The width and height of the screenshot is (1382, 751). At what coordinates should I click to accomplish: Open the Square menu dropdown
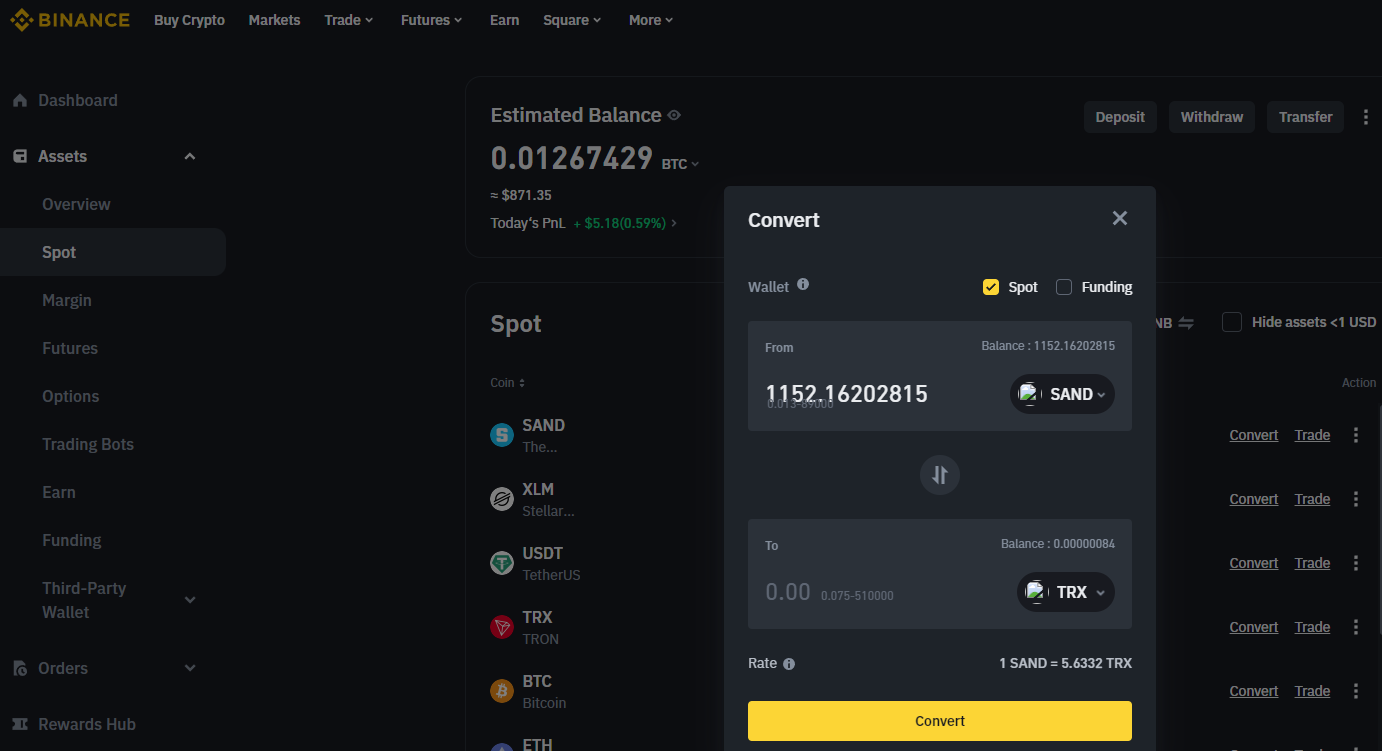click(572, 20)
